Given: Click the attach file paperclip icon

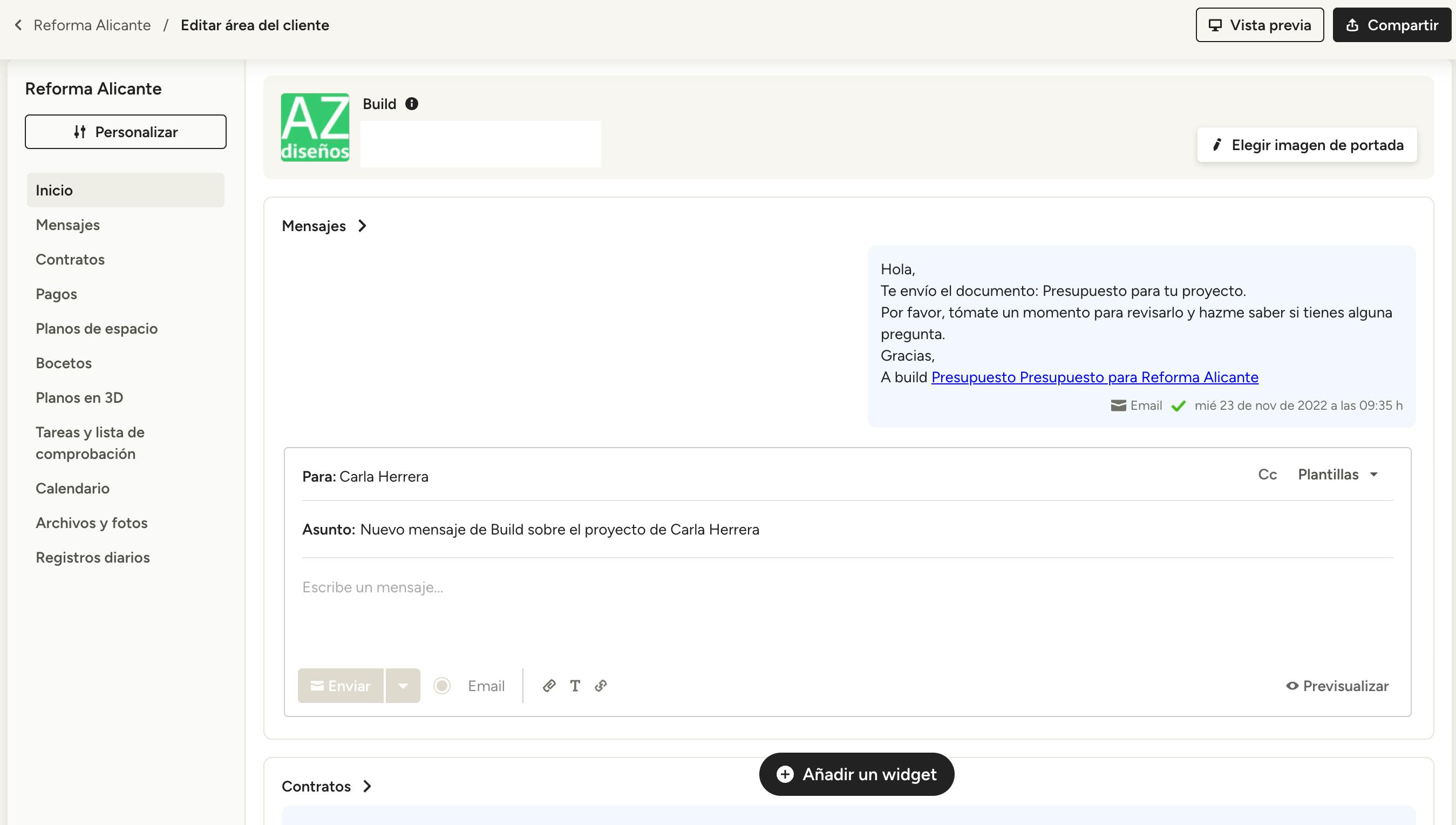Looking at the screenshot, I should point(549,686).
